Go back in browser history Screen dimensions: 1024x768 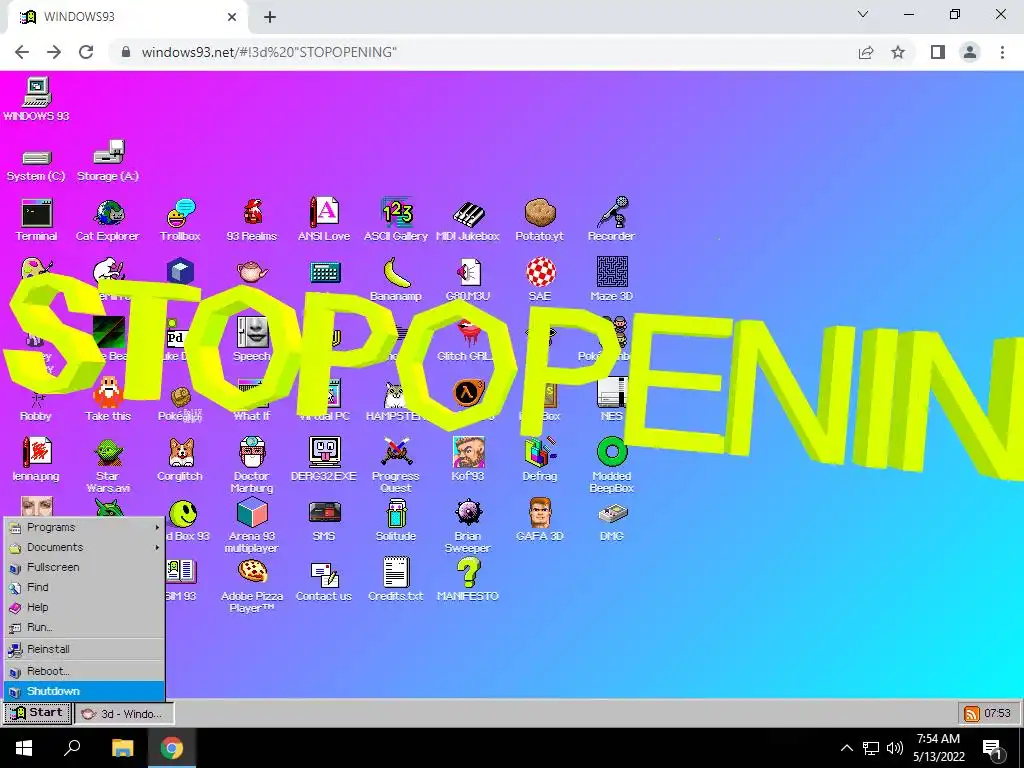click(x=22, y=52)
